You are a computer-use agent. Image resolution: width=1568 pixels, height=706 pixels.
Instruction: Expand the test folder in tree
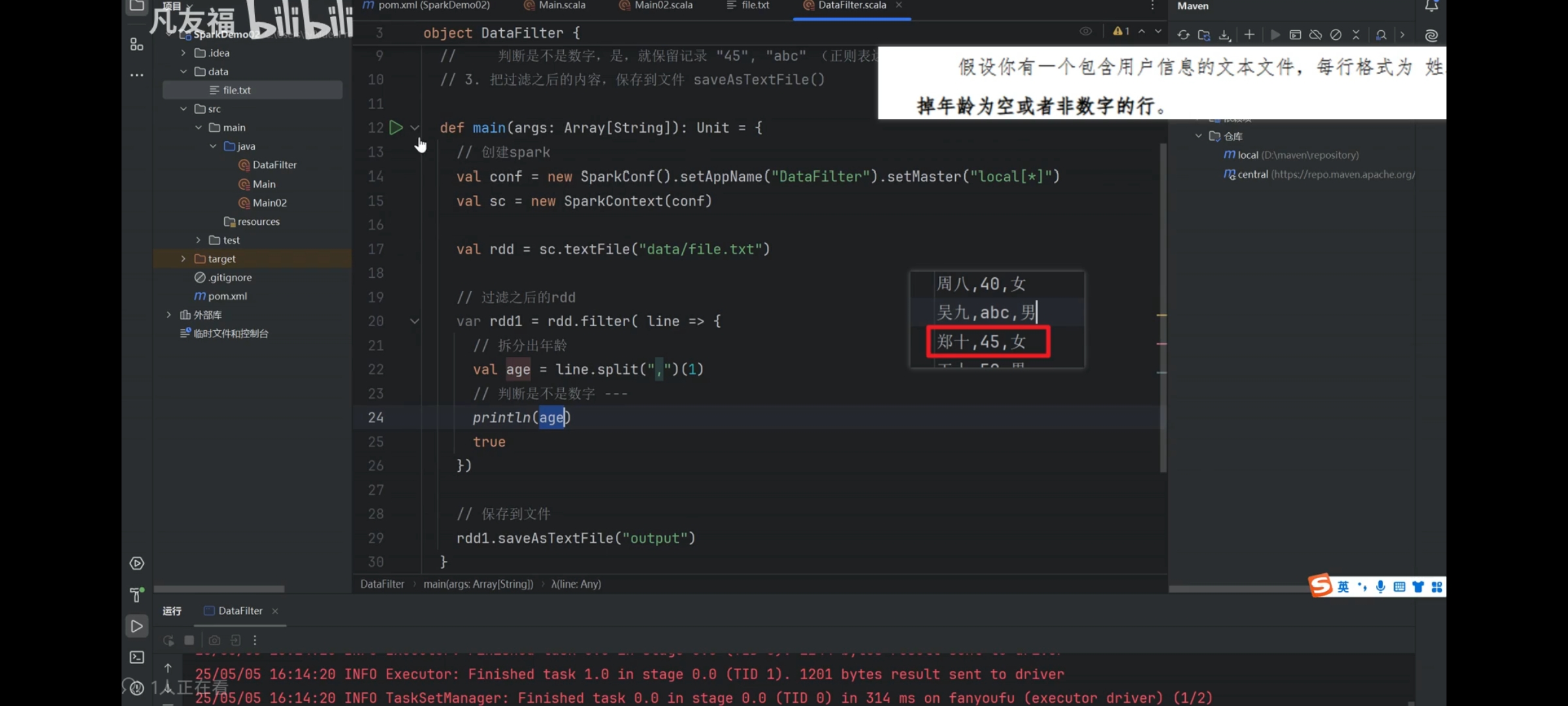[198, 241]
